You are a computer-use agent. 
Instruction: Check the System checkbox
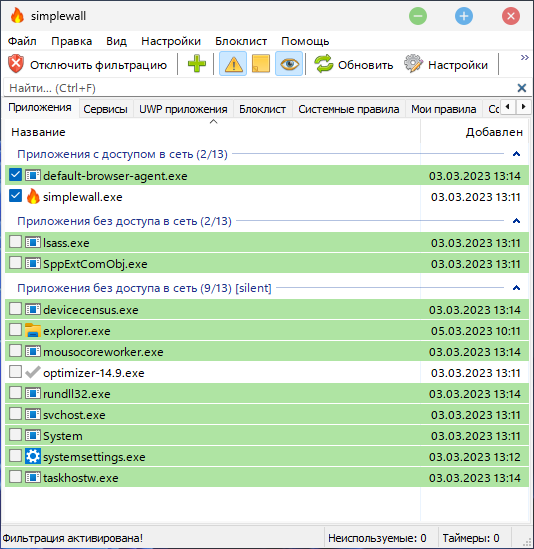15,435
